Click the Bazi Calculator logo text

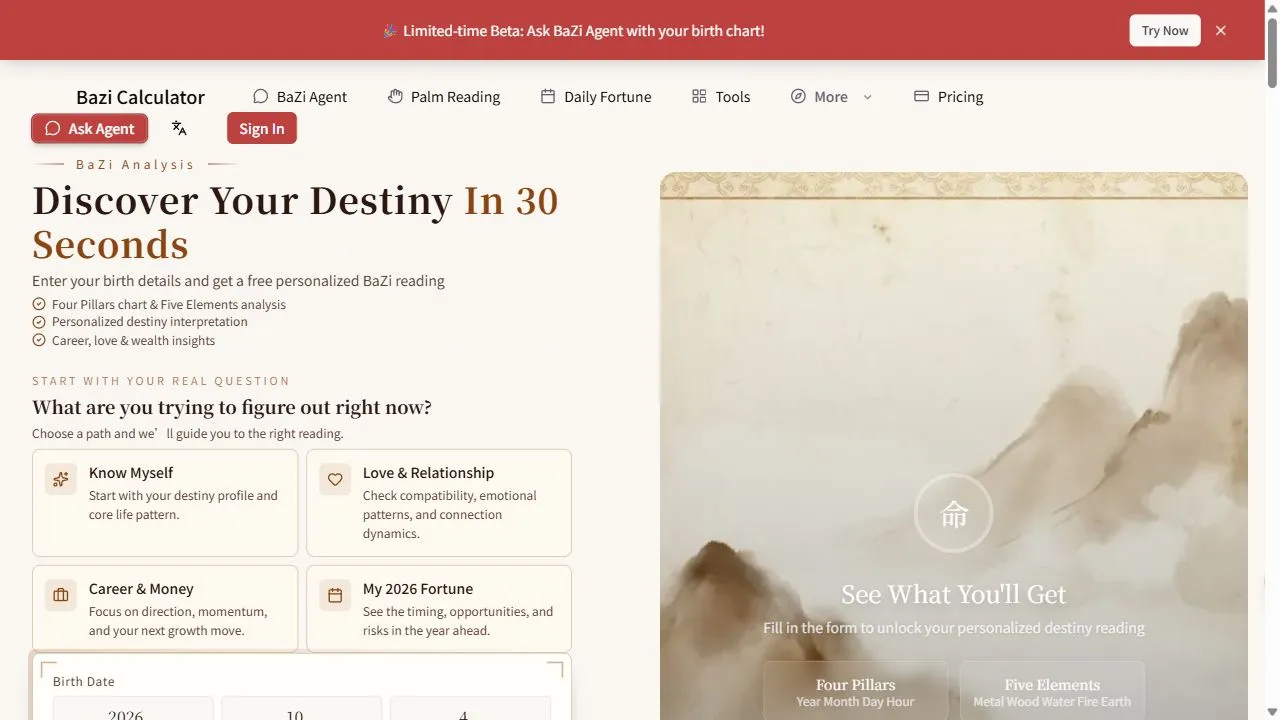pos(140,97)
